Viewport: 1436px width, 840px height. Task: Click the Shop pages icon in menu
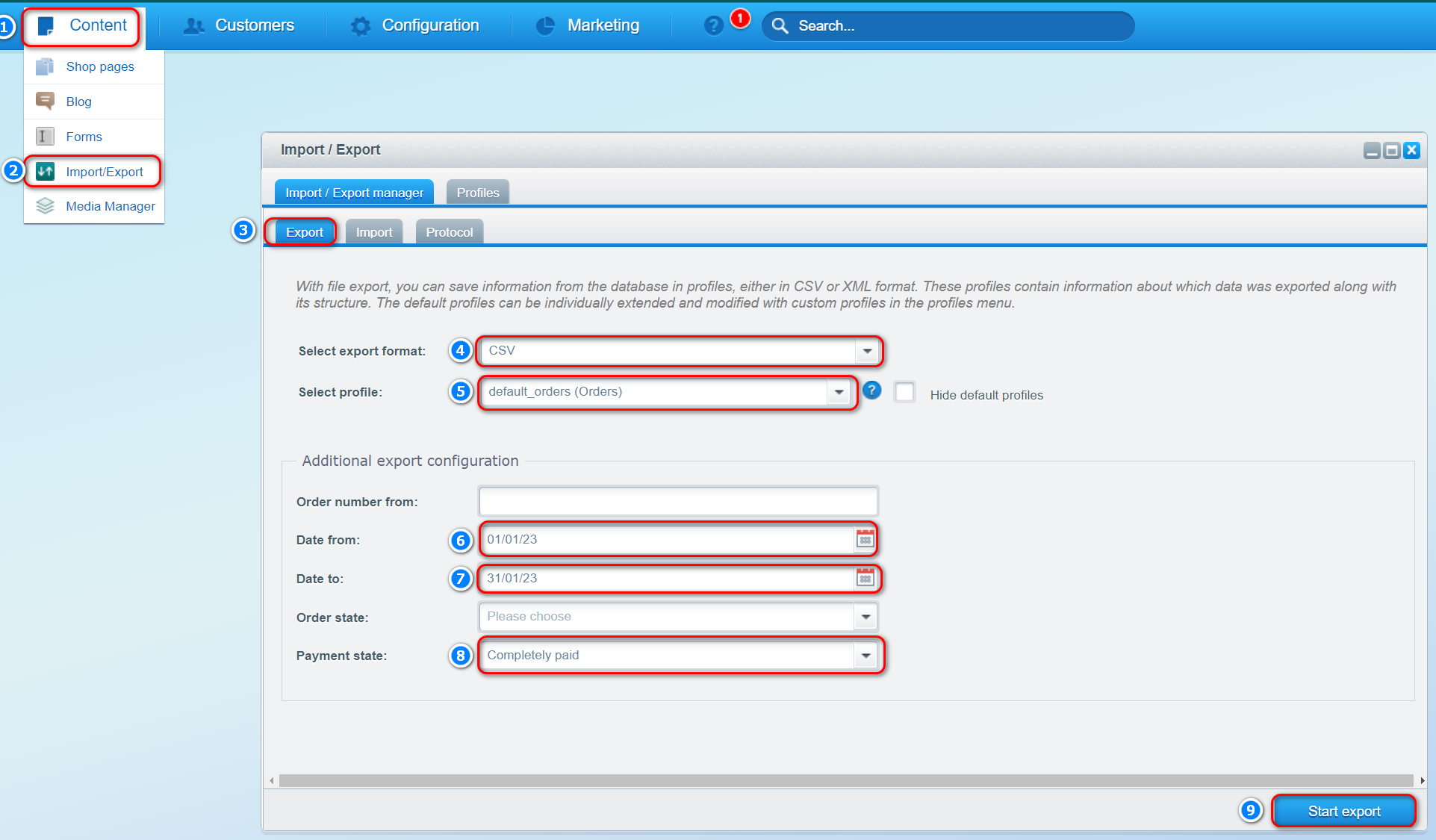tap(45, 66)
